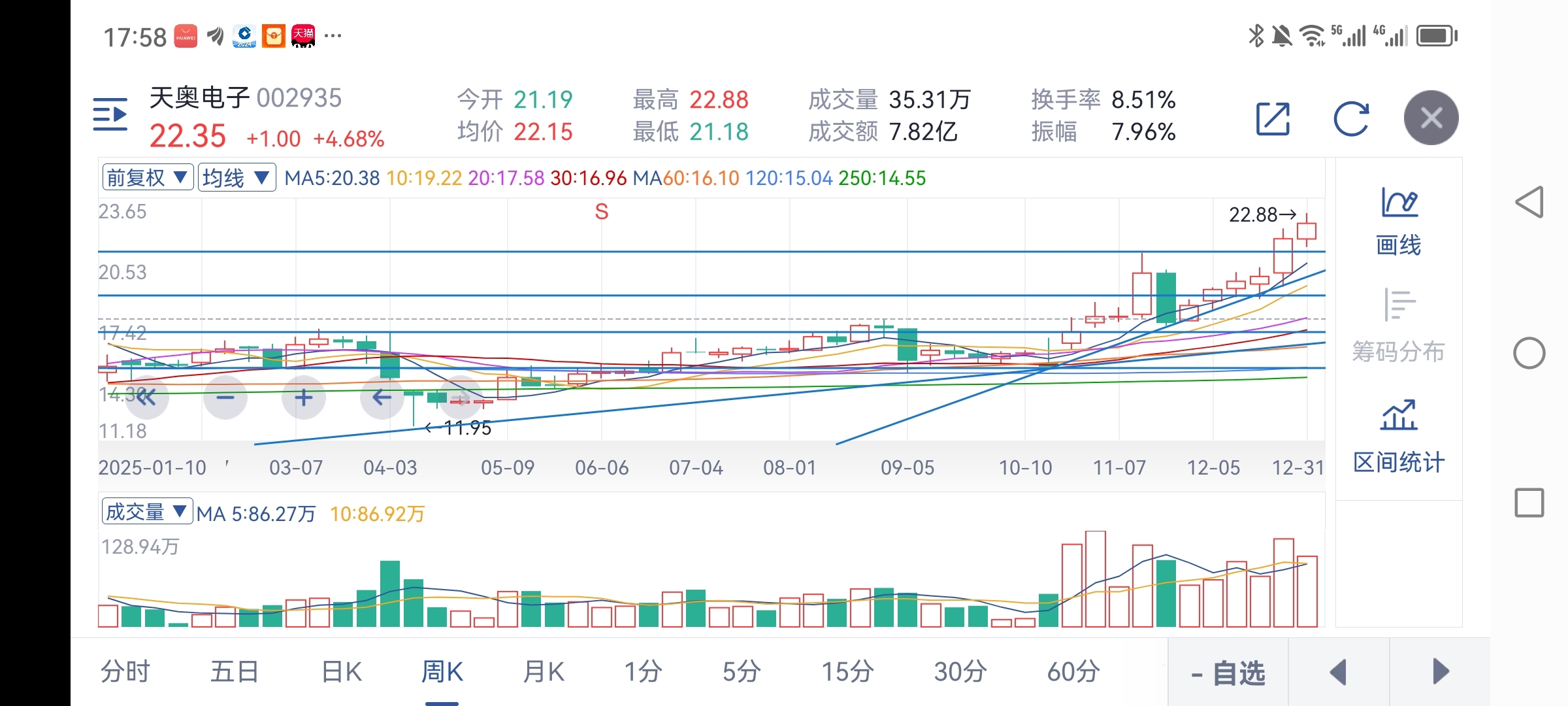Expand the 前复权 adjustment dropdown

(x=148, y=178)
